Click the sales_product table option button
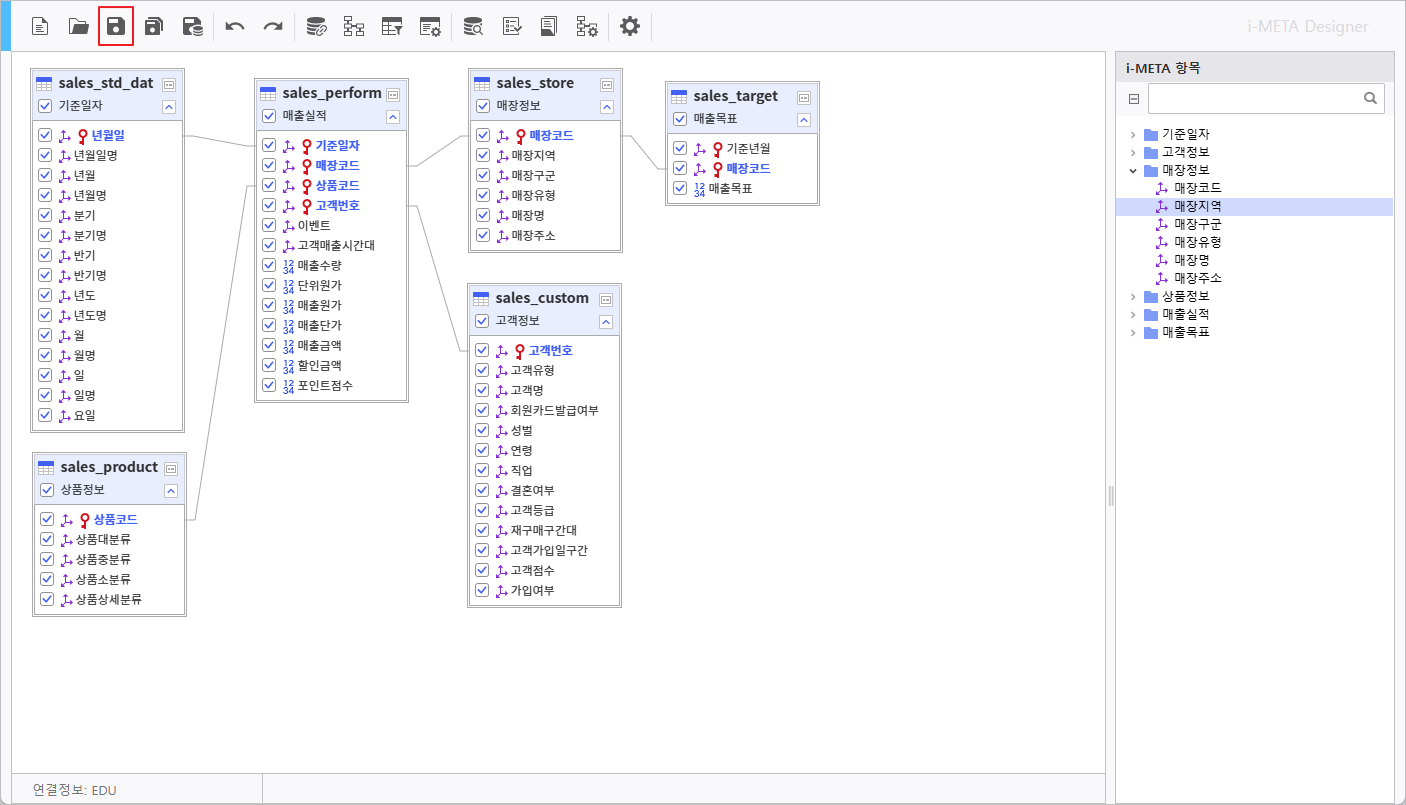 tap(171, 468)
